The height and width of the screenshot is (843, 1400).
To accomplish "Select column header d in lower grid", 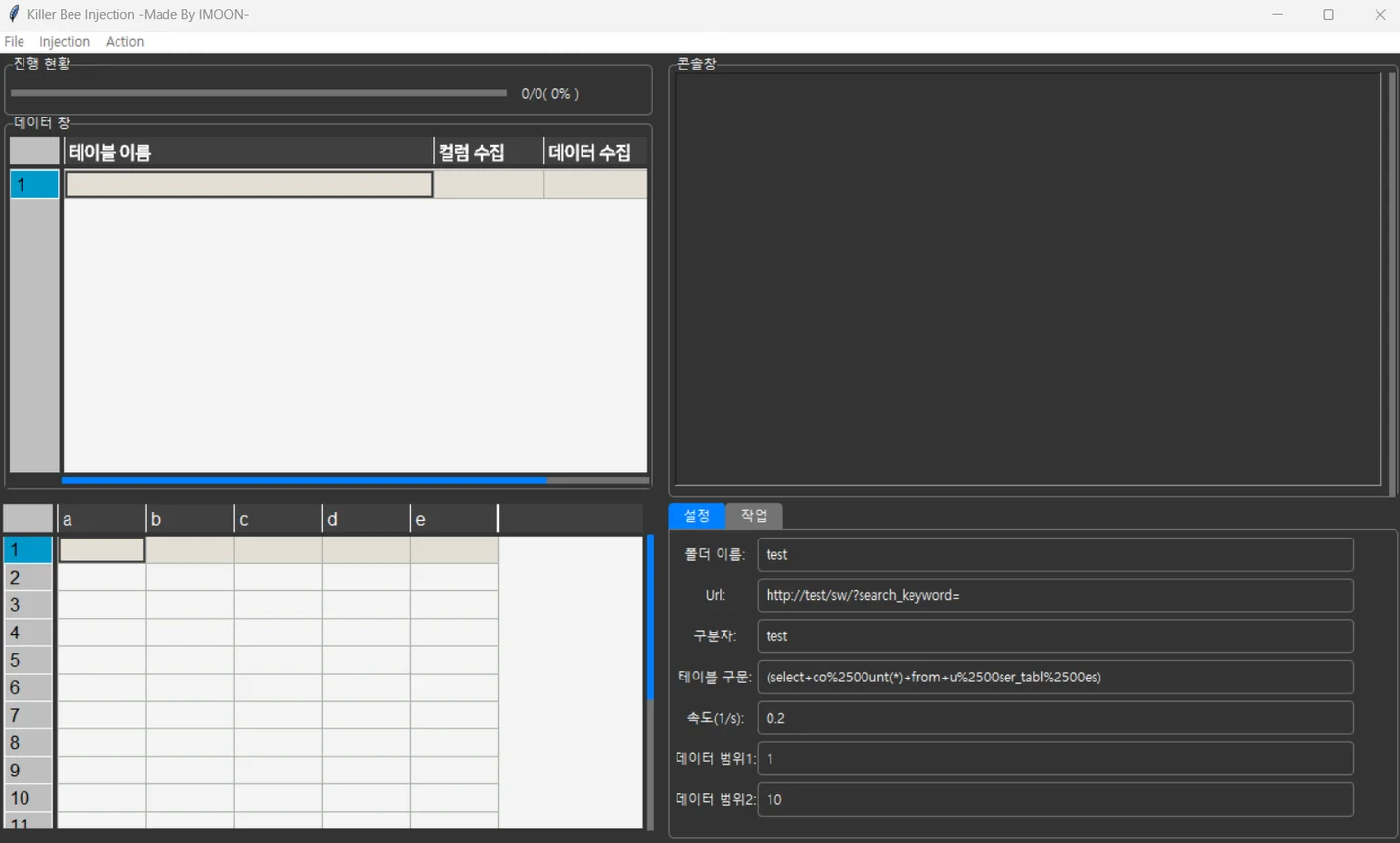I will pos(366,519).
